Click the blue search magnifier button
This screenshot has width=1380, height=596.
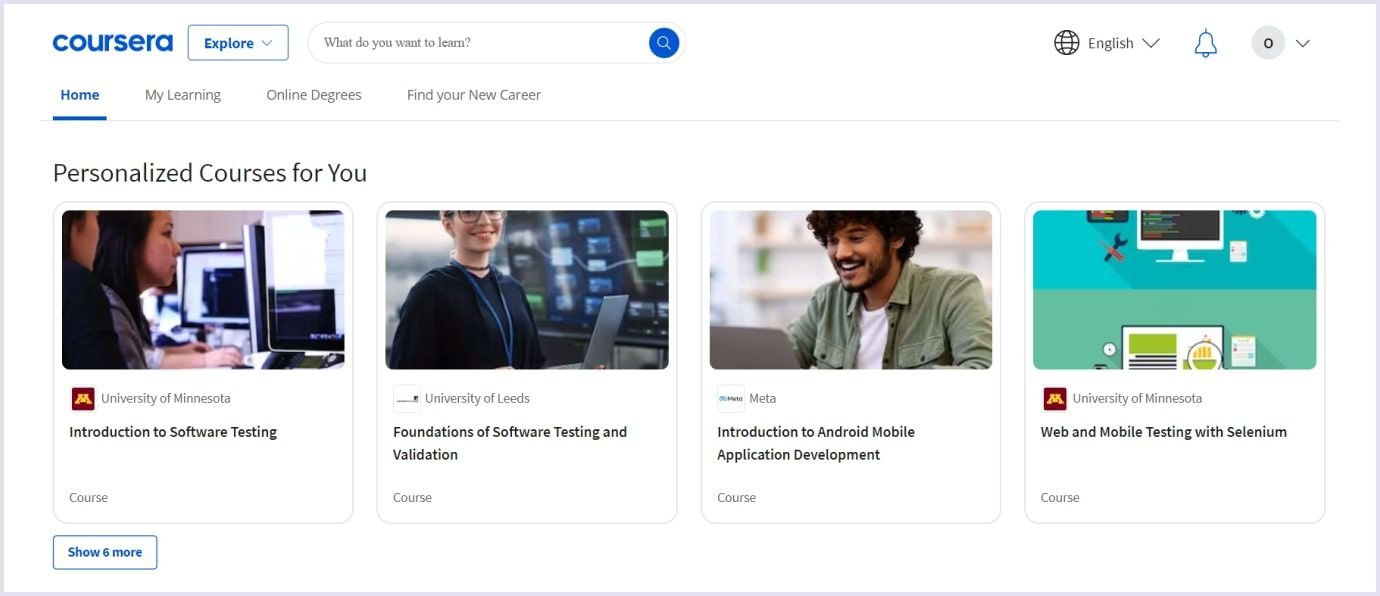pyautogui.click(x=664, y=43)
